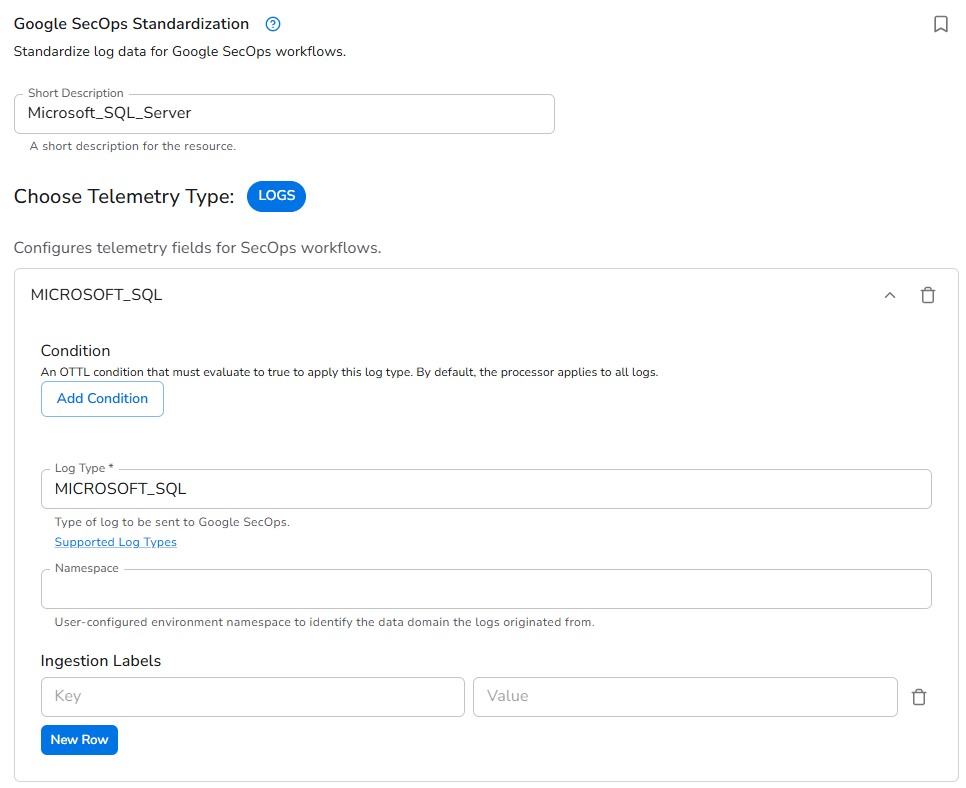Click the MICROSOFT_SQL section header text
Image resolution: width=966 pixels, height=788 pixels.
click(x=96, y=295)
